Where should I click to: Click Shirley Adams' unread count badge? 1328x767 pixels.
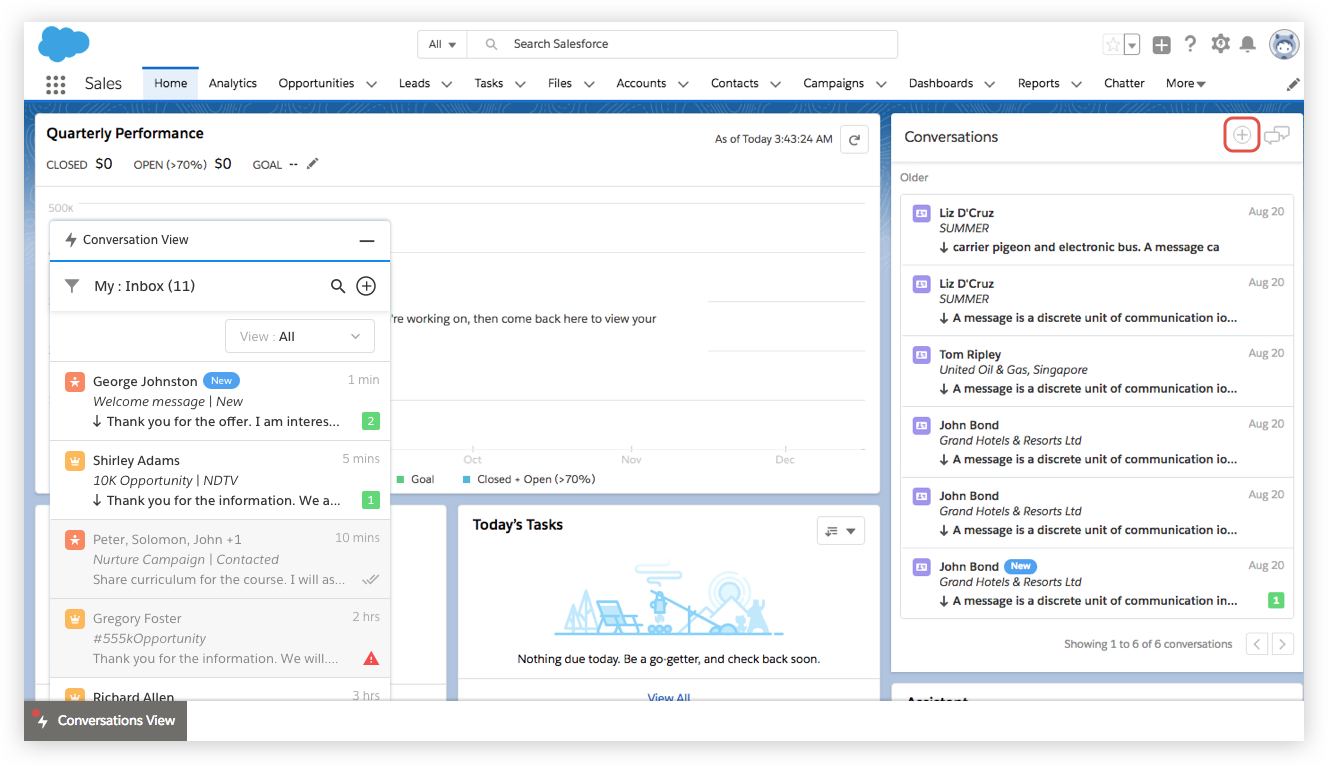pos(371,500)
